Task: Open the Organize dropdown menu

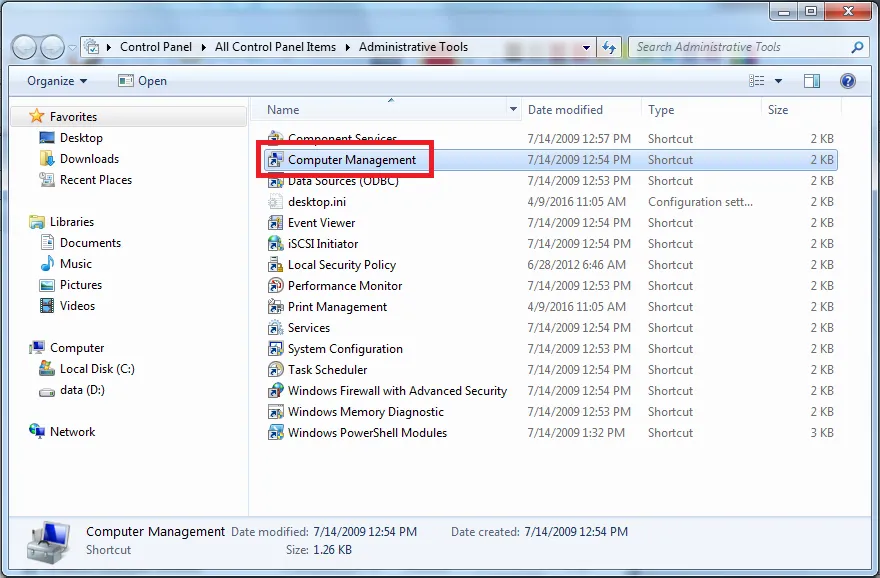Action: (57, 81)
